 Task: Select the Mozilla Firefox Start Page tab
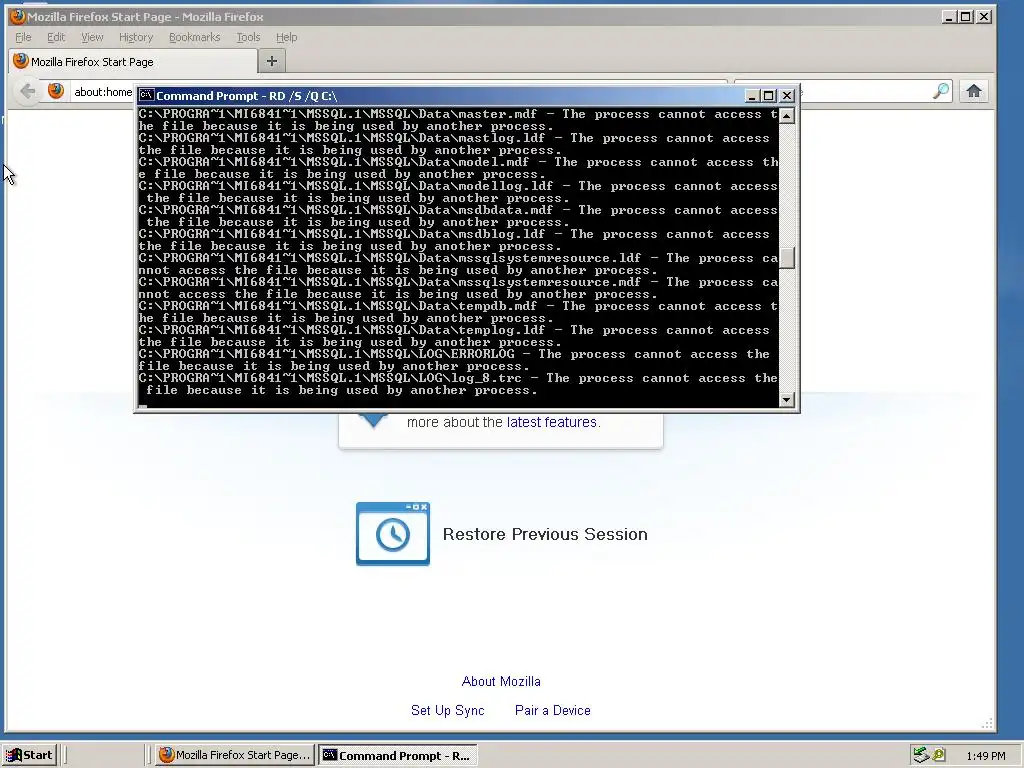pos(133,61)
